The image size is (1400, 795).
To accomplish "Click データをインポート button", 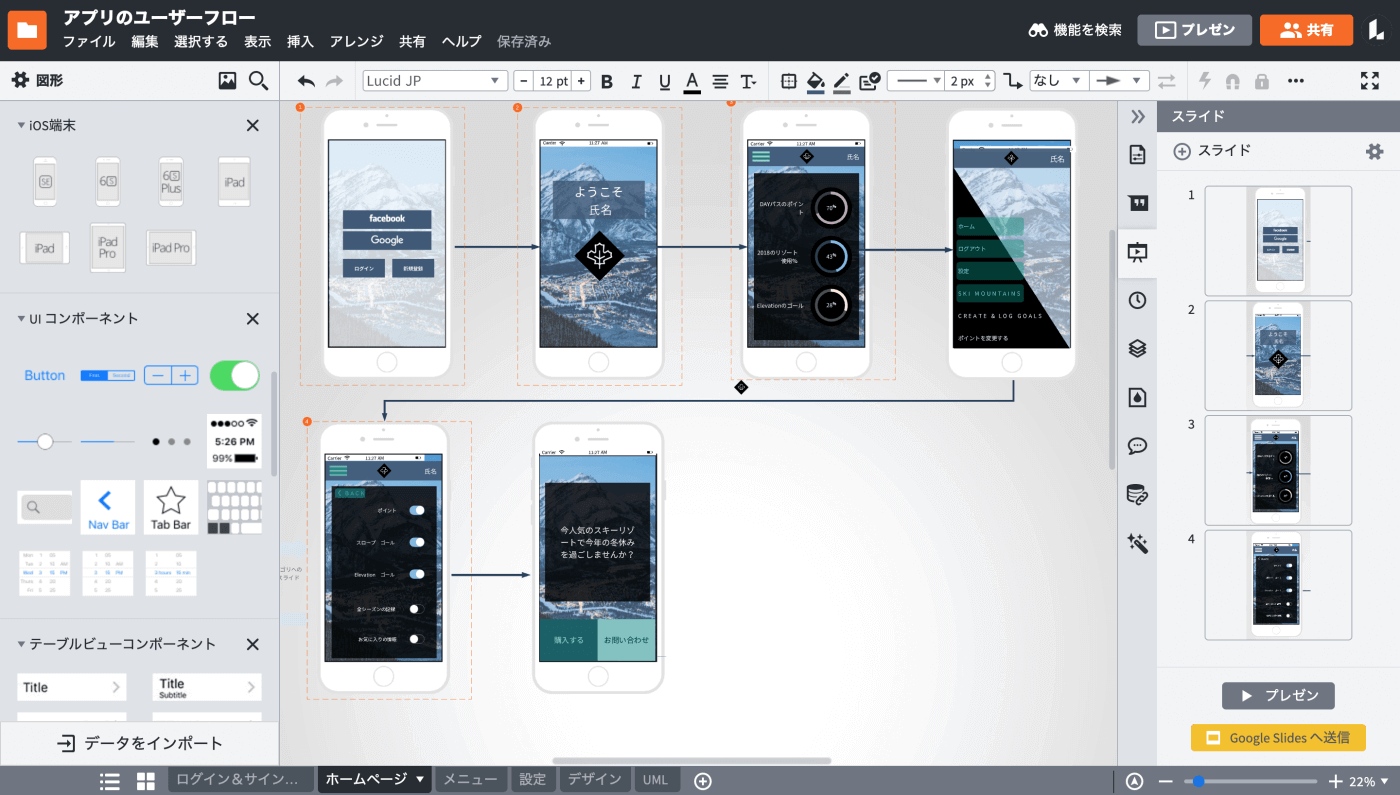I will [x=139, y=743].
